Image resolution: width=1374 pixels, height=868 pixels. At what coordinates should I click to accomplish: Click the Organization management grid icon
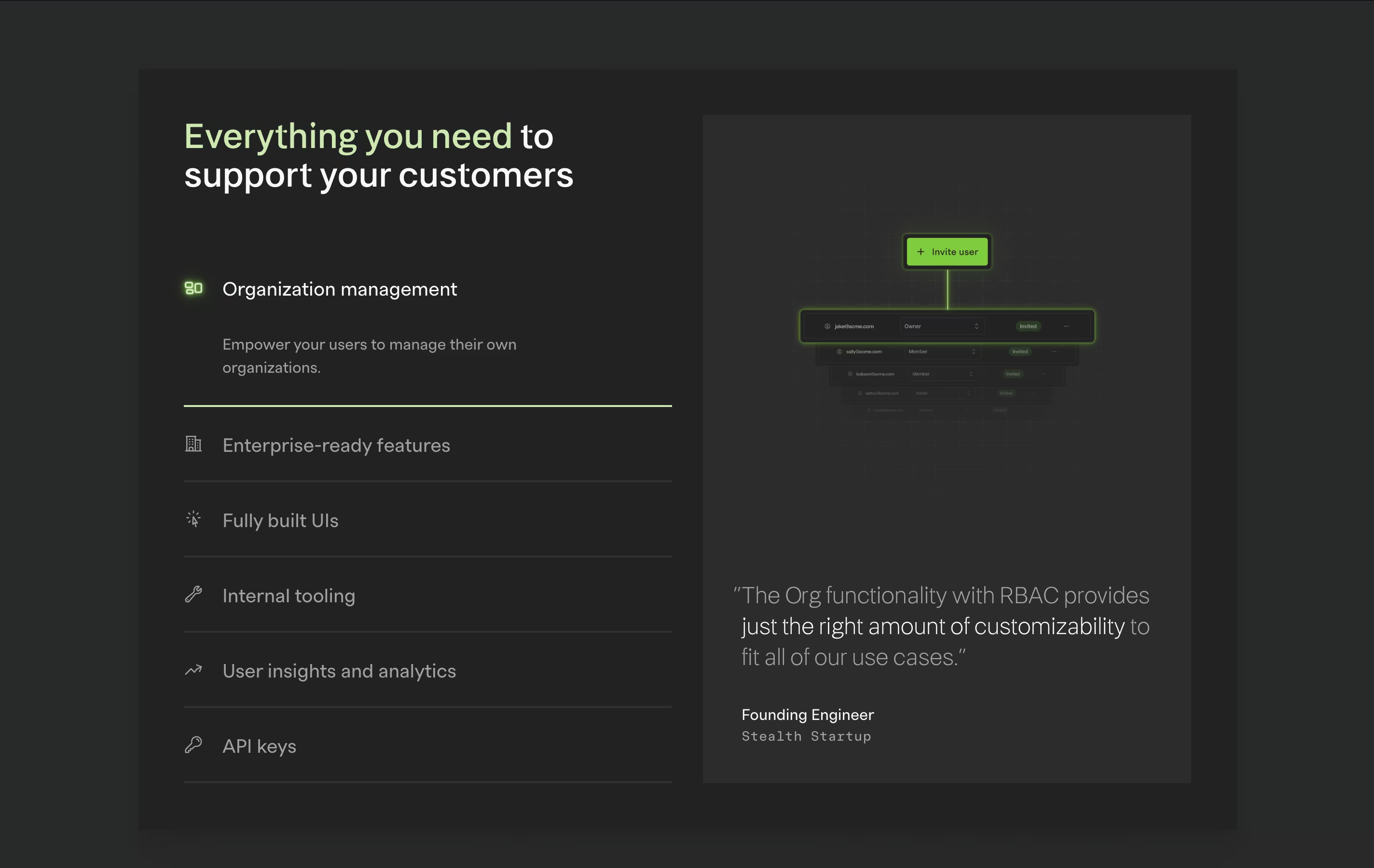point(193,288)
